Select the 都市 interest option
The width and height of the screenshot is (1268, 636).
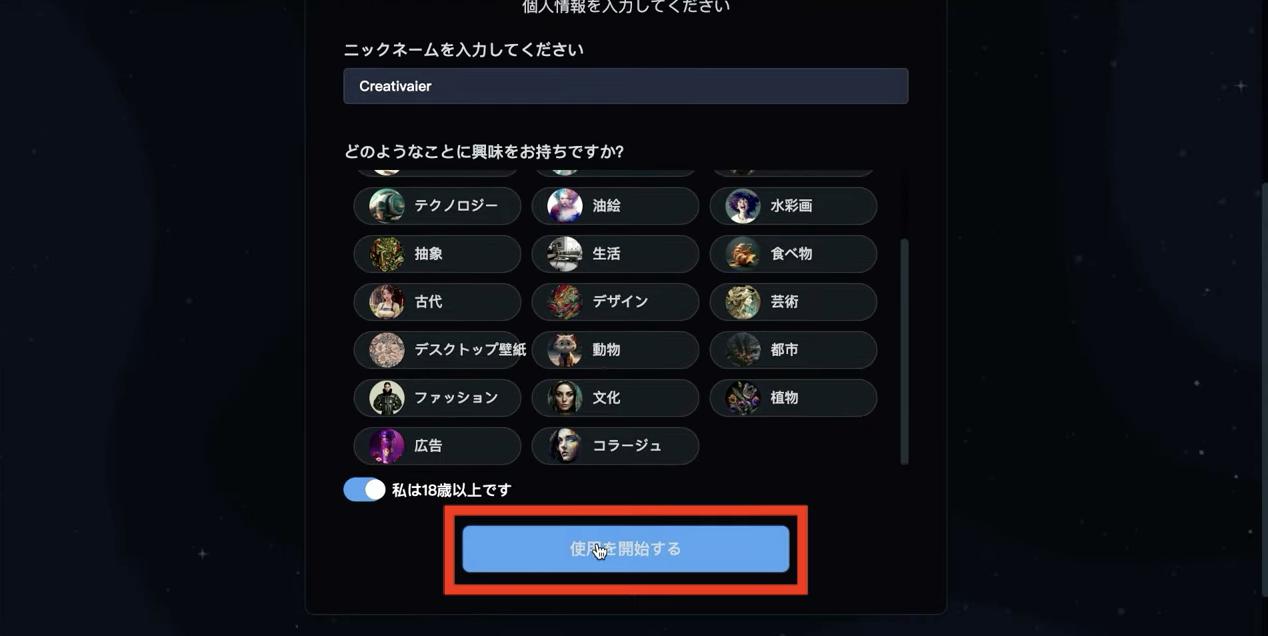pyautogui.click(x=793, y=350)
